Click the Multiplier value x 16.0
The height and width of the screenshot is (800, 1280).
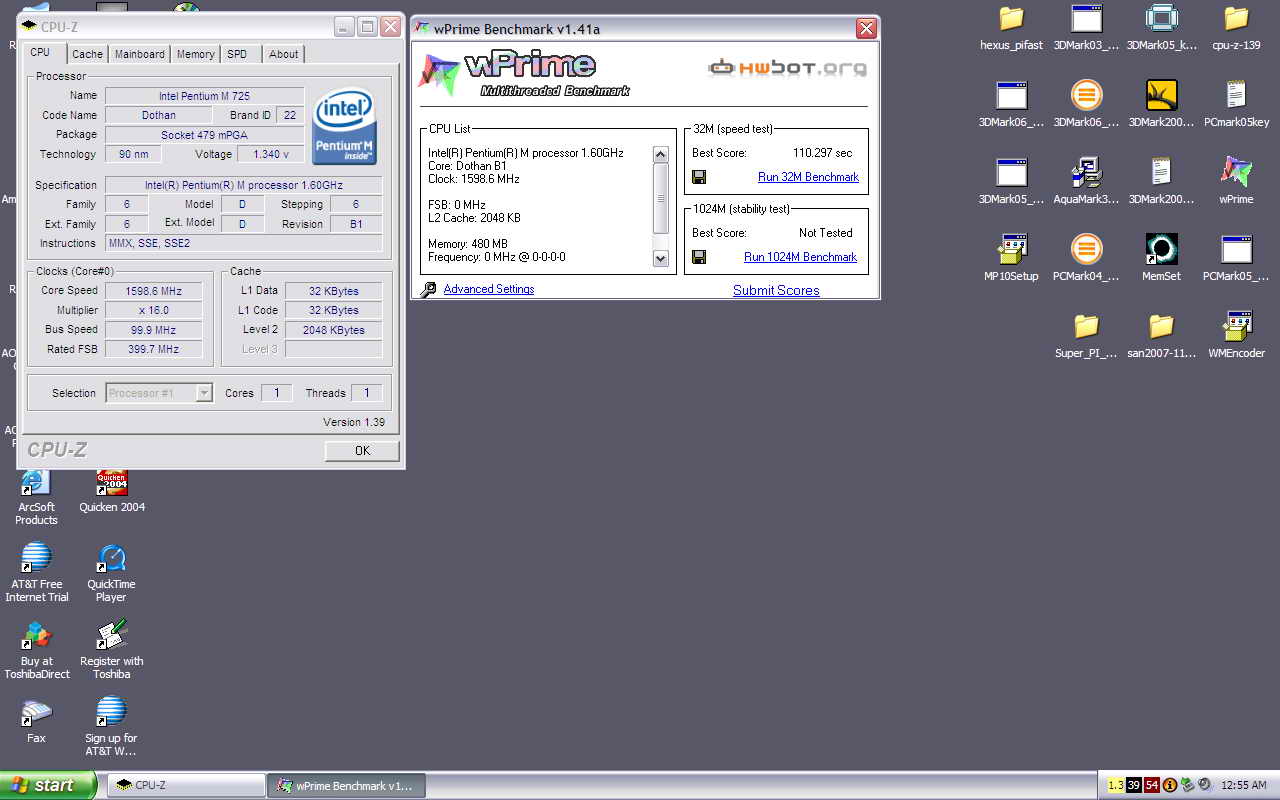(153, 310)
